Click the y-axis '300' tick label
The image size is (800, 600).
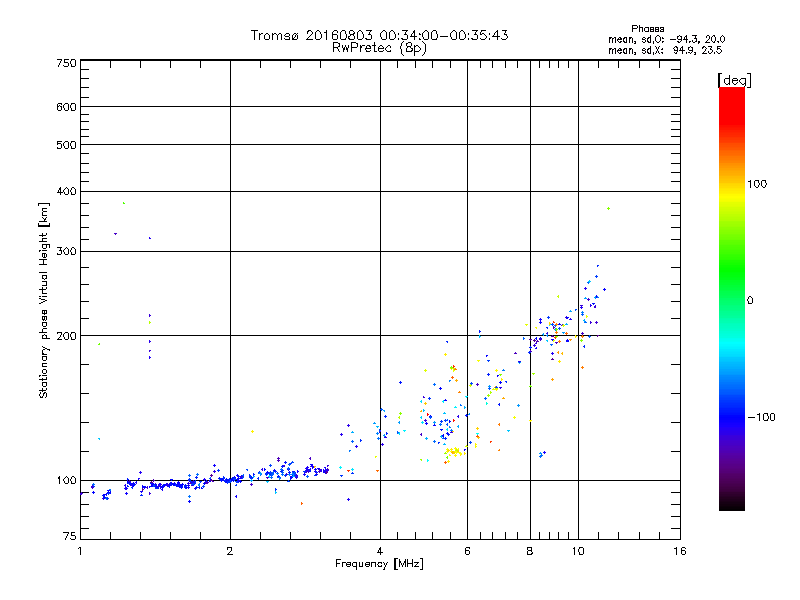click(x=66, y=252)
